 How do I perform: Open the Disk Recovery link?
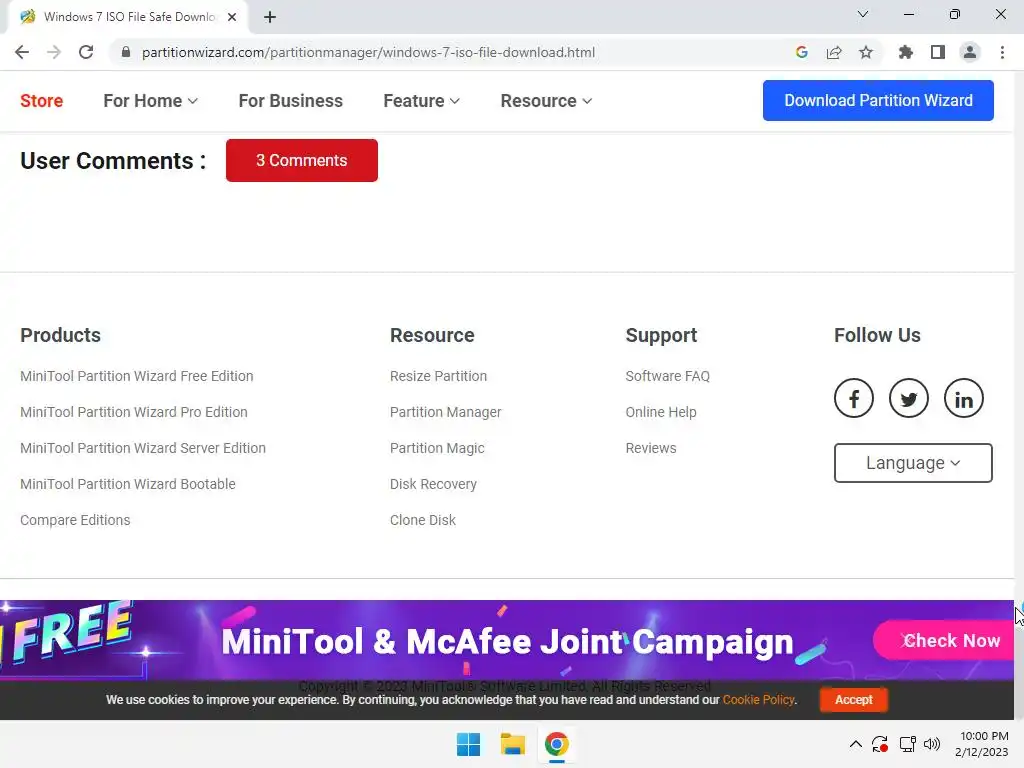433,484
